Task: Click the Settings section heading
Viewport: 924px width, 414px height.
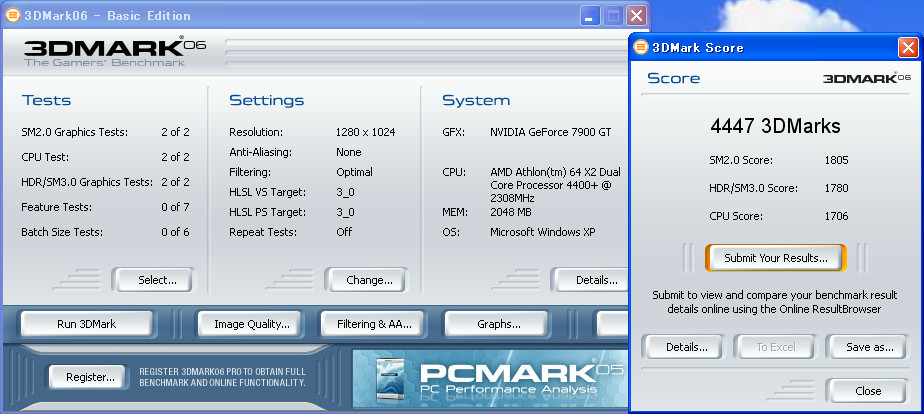Action: click(267, 100)
